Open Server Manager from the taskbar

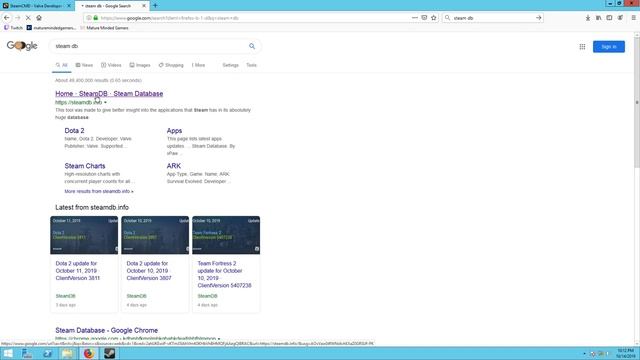27,353
